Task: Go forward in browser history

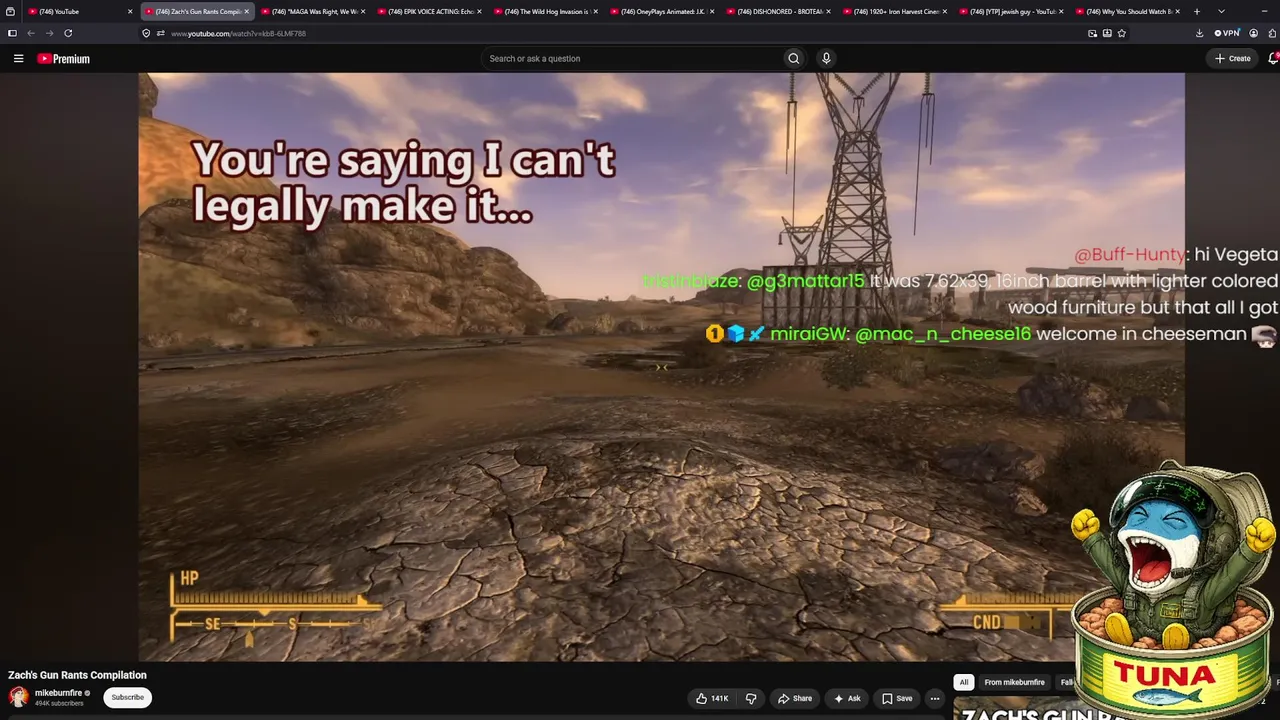Action: pyautogui.click(x=49, y=33)
